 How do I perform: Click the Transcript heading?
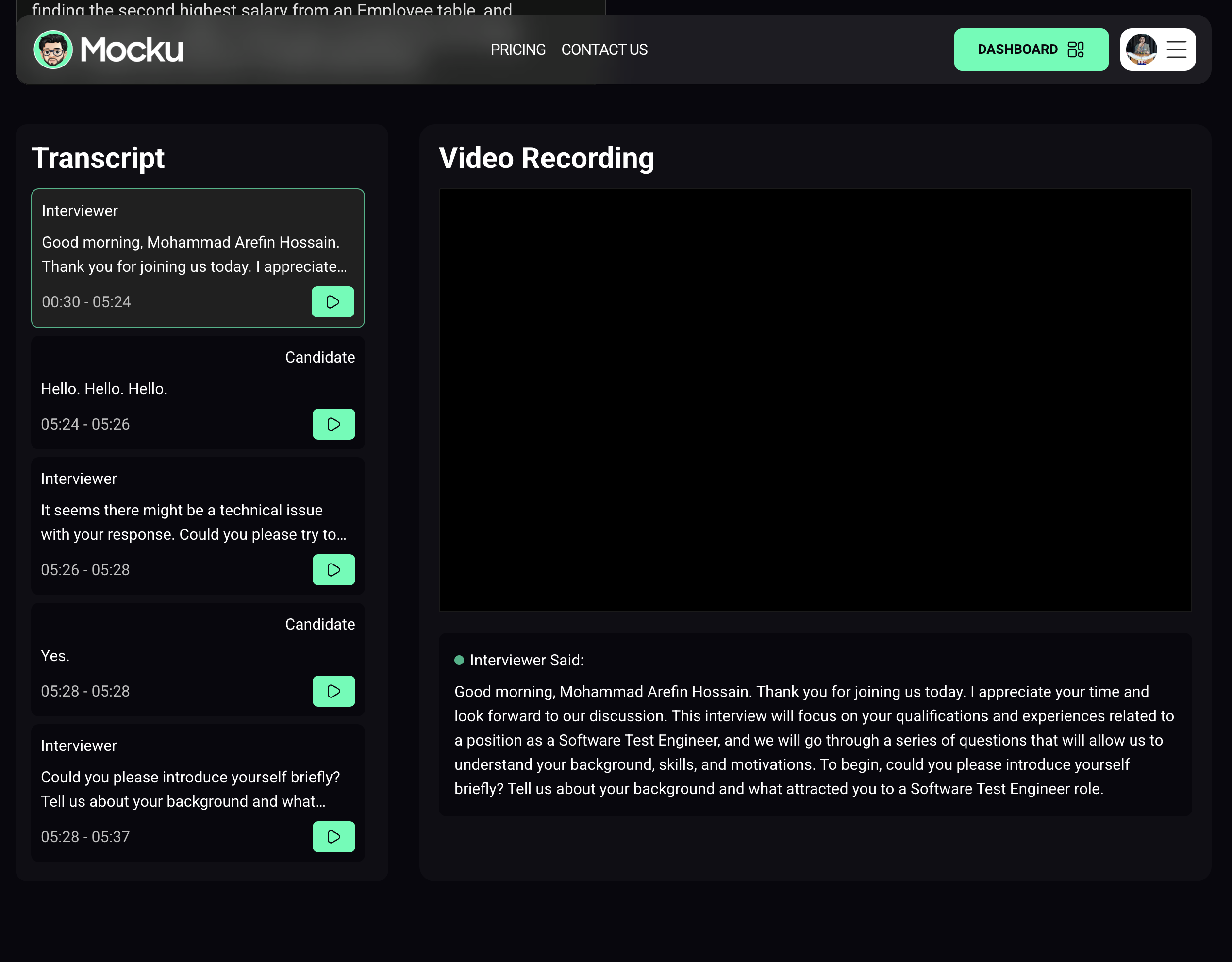click(x=98, y=157)
